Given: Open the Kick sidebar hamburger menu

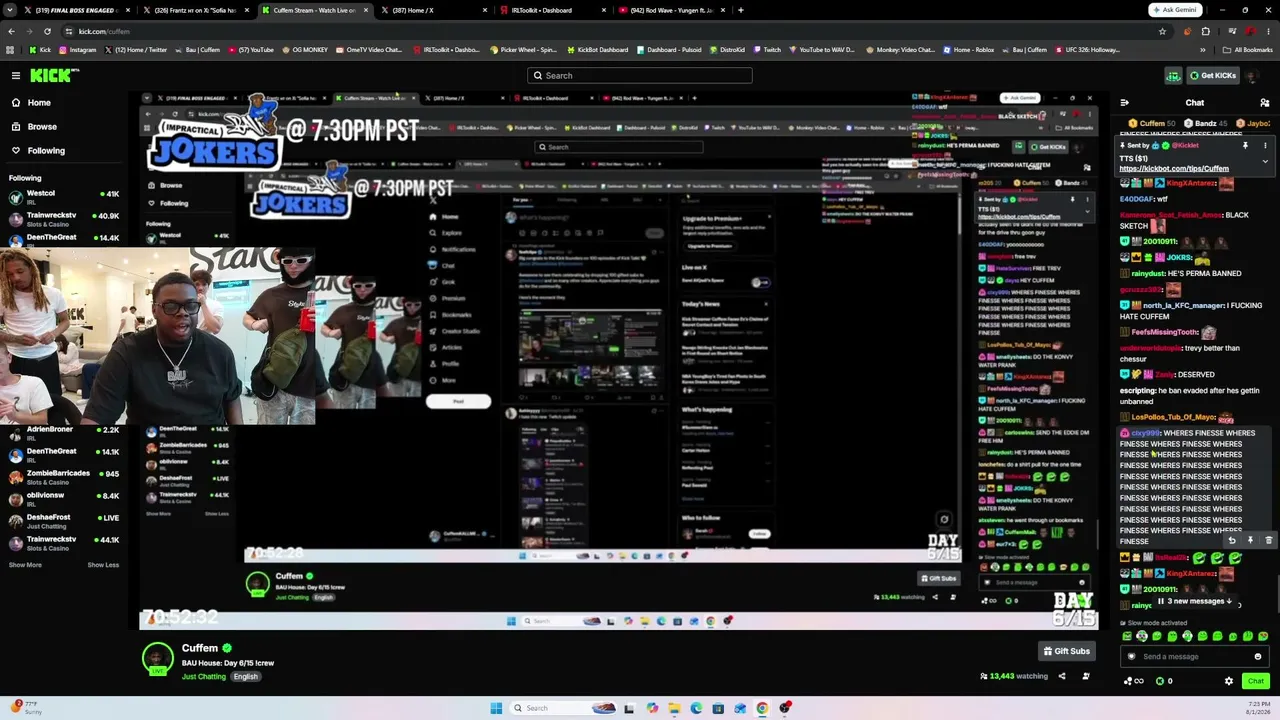Looking at the screenshot, I should pos(16,75).
